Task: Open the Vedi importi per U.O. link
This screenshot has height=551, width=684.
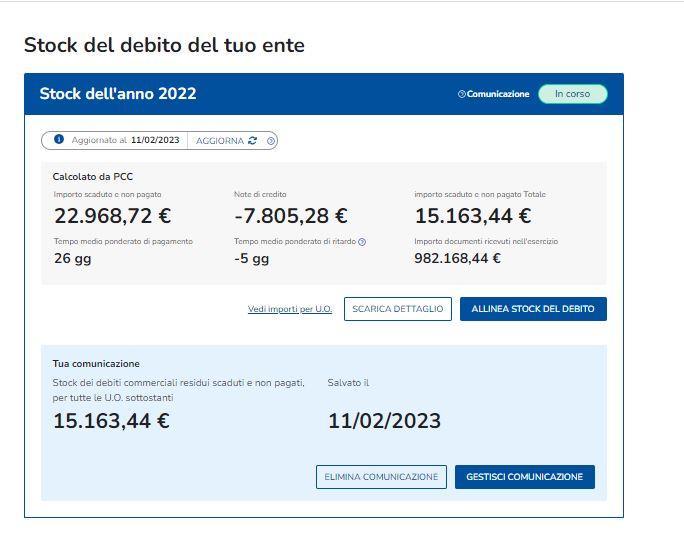Action: click(289, 309)
